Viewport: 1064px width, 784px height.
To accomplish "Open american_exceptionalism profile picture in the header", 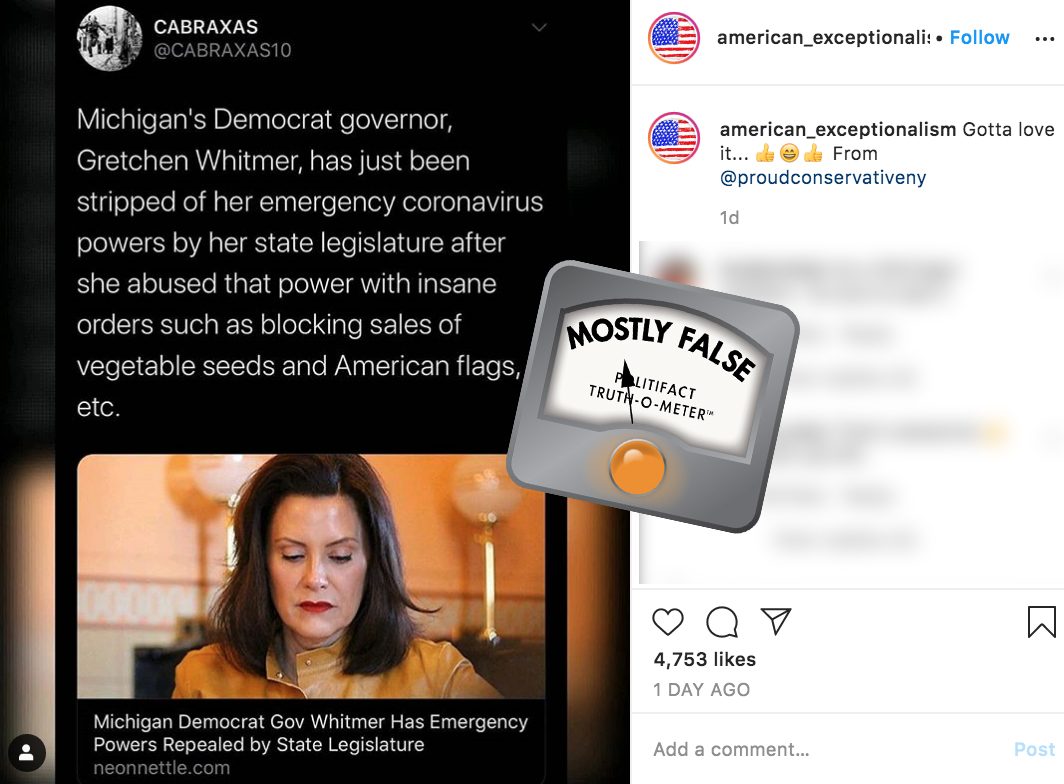I will (674, 38).
